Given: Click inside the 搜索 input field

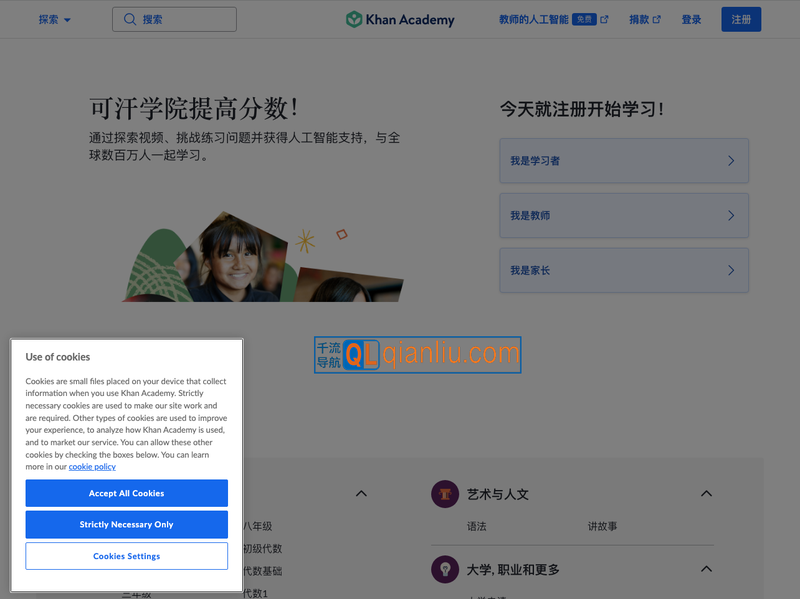Looking at the screenshot, I should [x=180, y=18].
